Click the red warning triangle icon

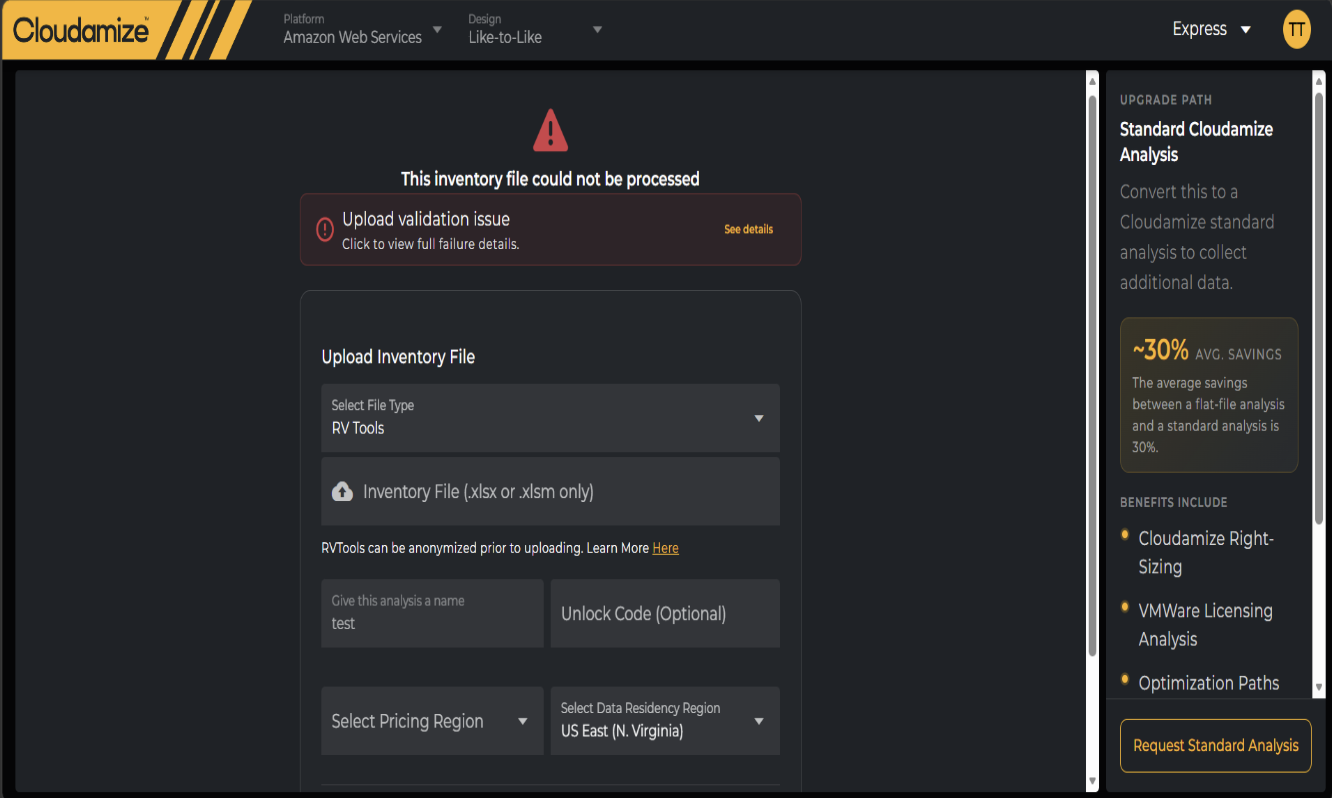(550, 131)
